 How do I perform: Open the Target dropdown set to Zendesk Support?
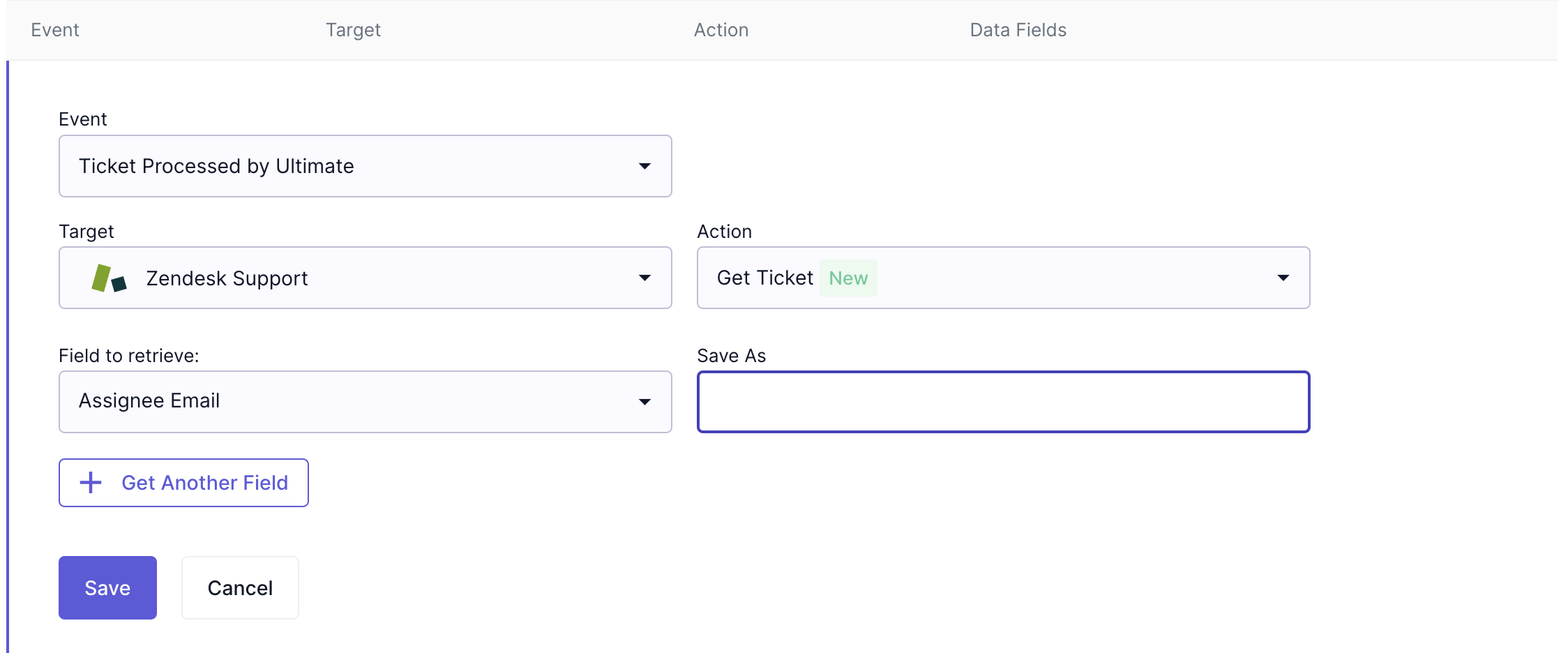(365, 278)
